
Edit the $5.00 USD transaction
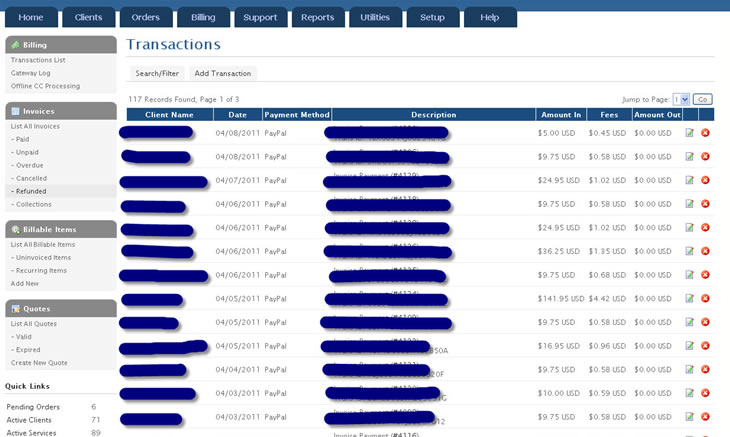[x=689, y=133]
